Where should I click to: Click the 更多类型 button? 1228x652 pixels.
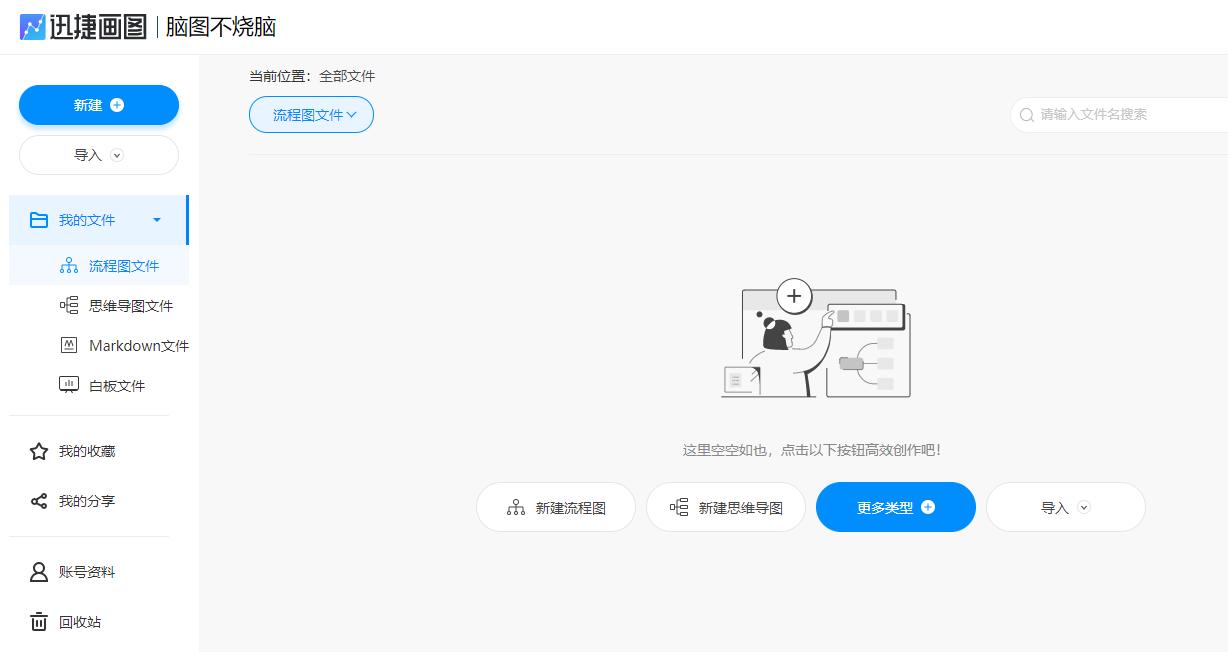(895, 507)
